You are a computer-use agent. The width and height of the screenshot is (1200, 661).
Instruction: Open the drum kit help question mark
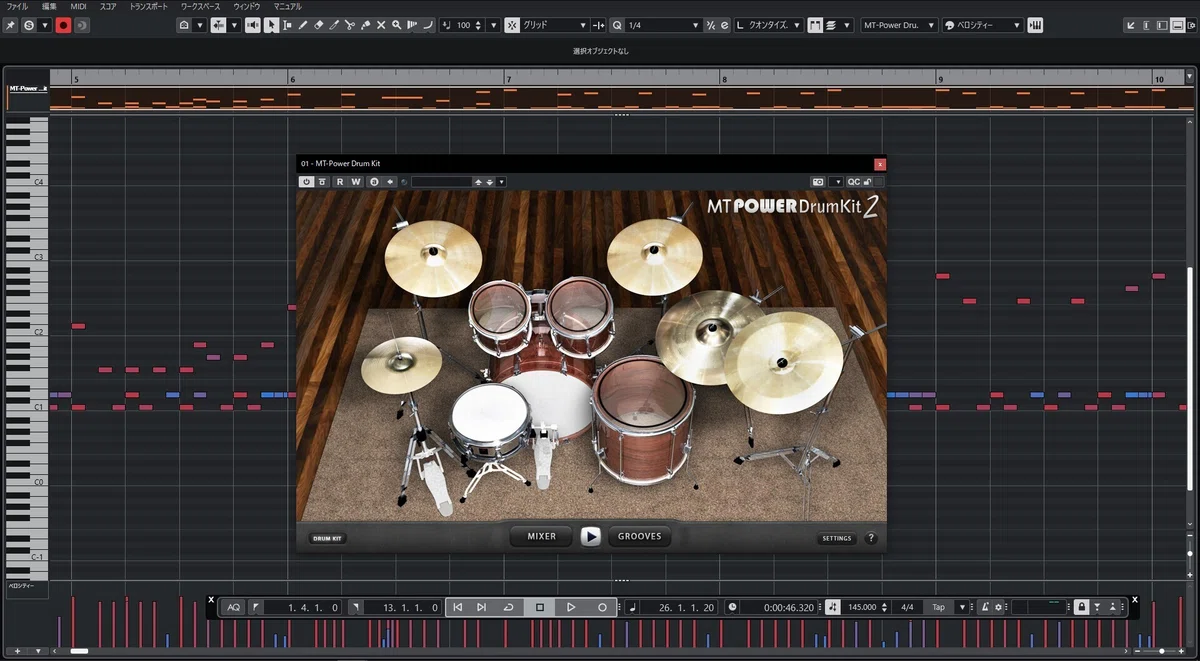click(x=870, y=538)
